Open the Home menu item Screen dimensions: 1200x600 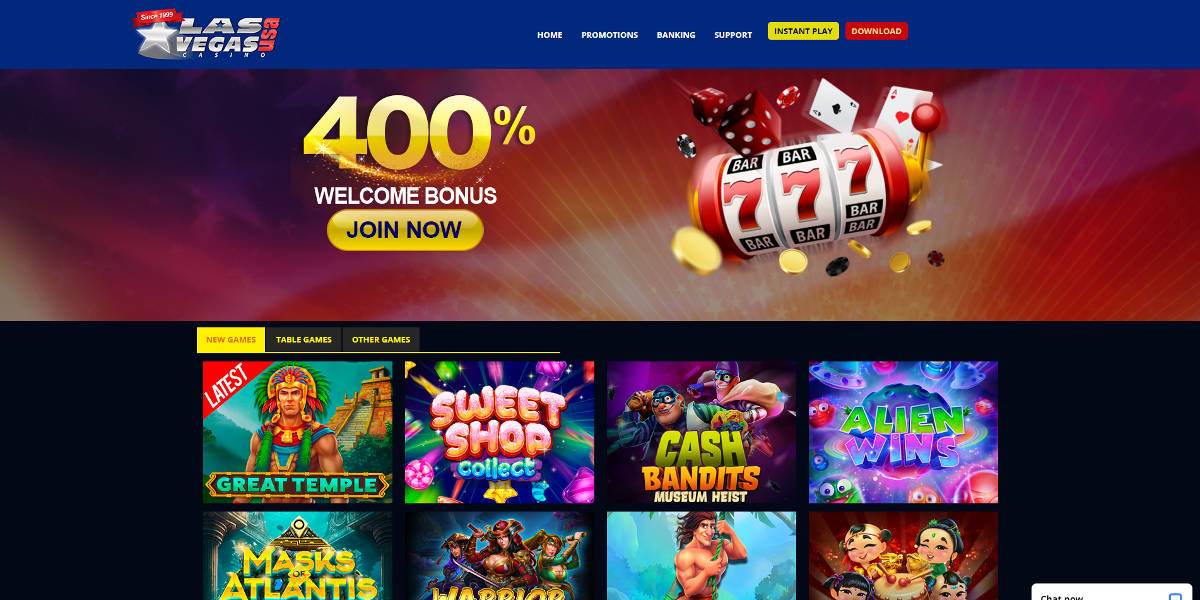[549, 35]
